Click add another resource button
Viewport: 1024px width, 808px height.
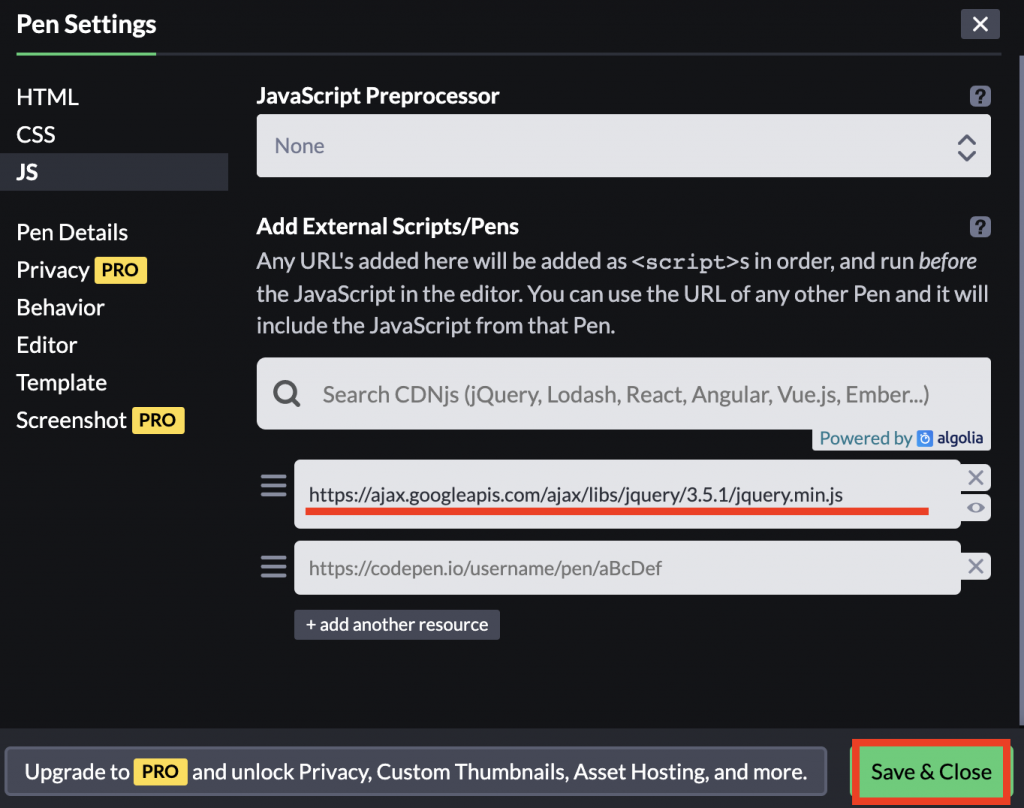pos(396,624)
